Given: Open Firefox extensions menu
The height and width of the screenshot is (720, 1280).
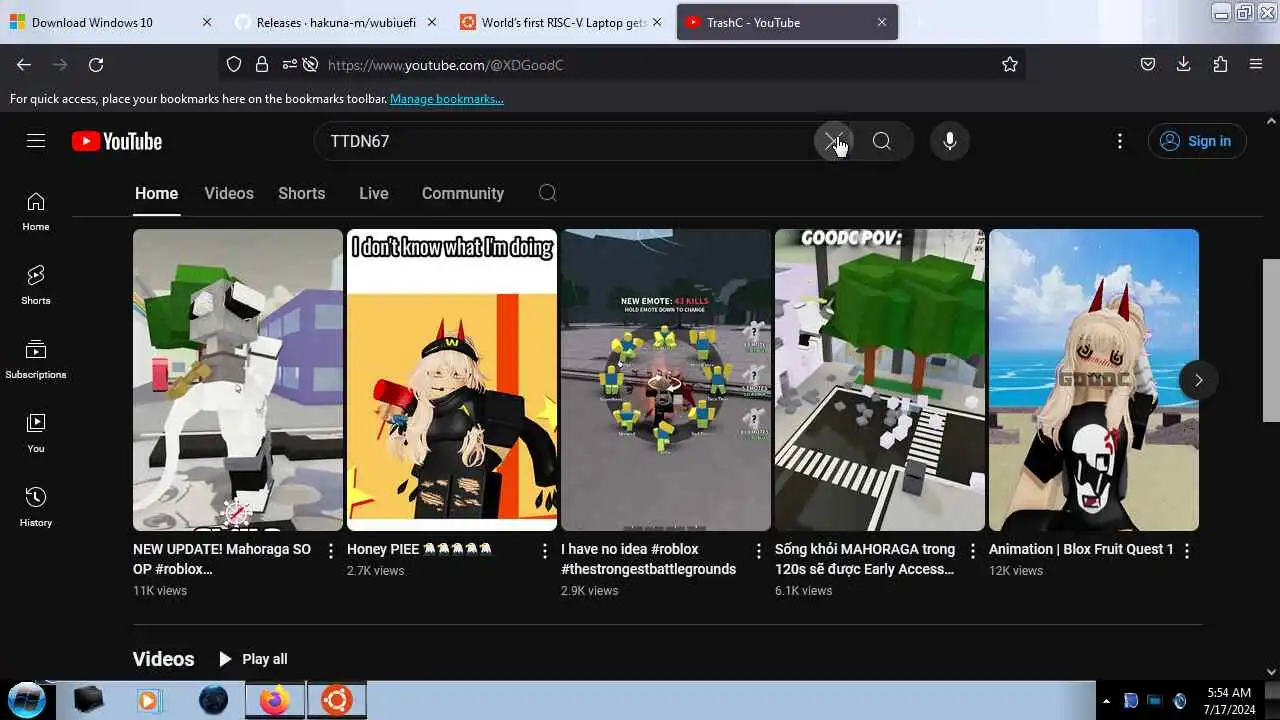Looking at the screenshot, I should [1220, 64].
